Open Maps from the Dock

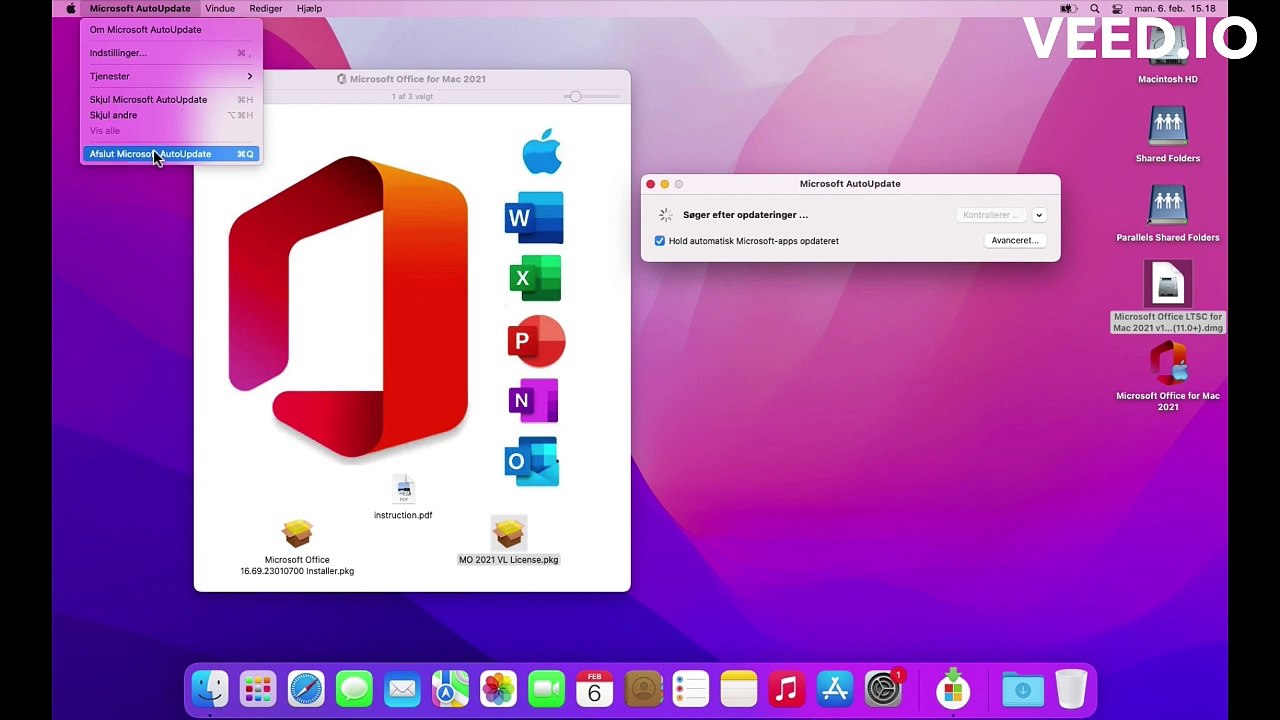[450, 689]
